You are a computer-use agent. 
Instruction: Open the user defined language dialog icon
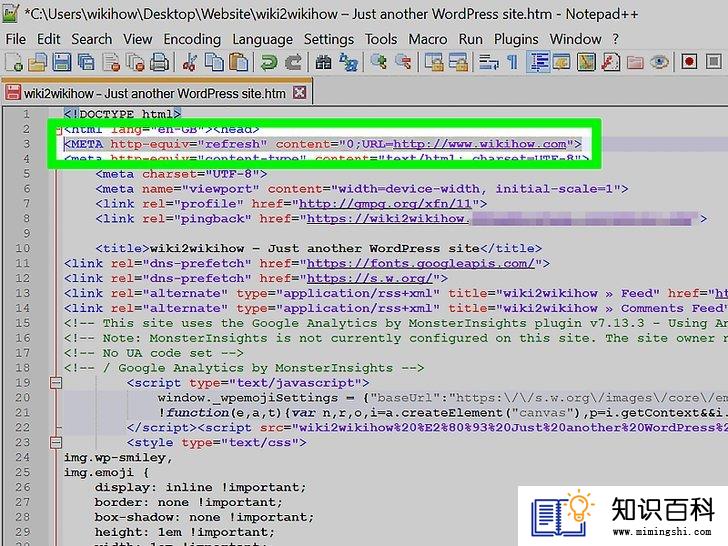pyautogui.click(x=561, y=62)
